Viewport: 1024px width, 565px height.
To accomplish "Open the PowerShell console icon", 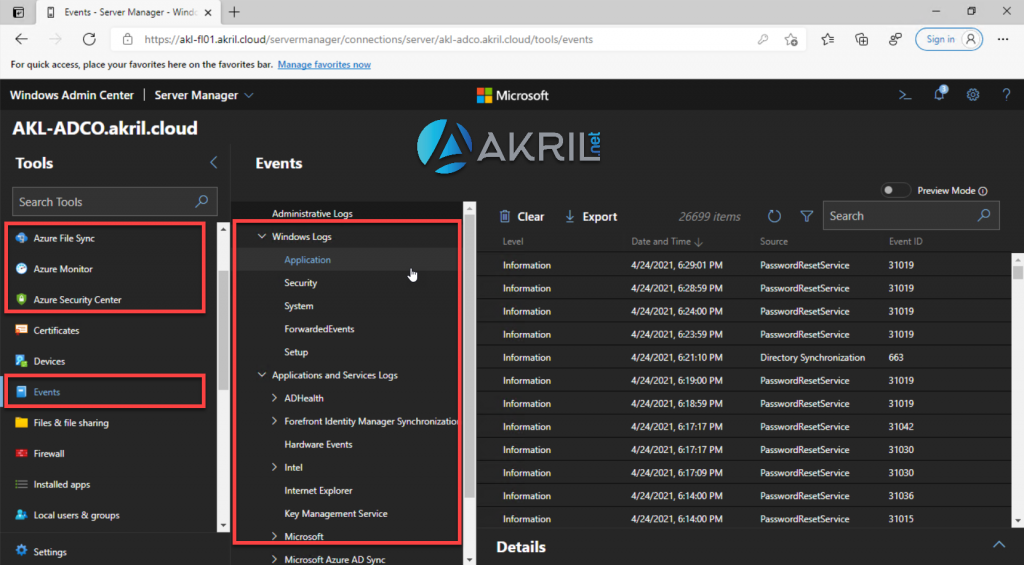I will (x=904, y=95).
